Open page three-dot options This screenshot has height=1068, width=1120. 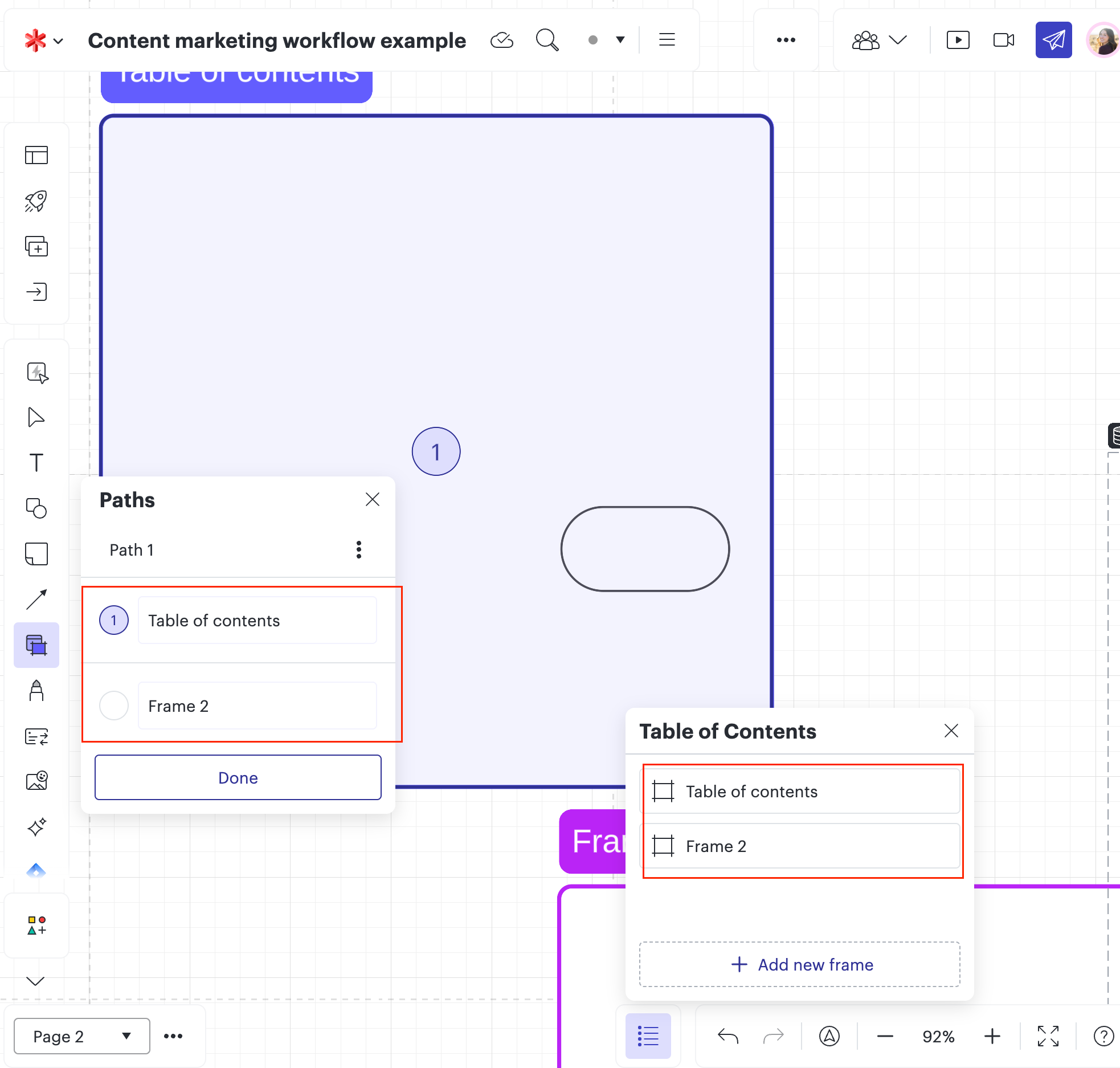(x=173, y=1036)
